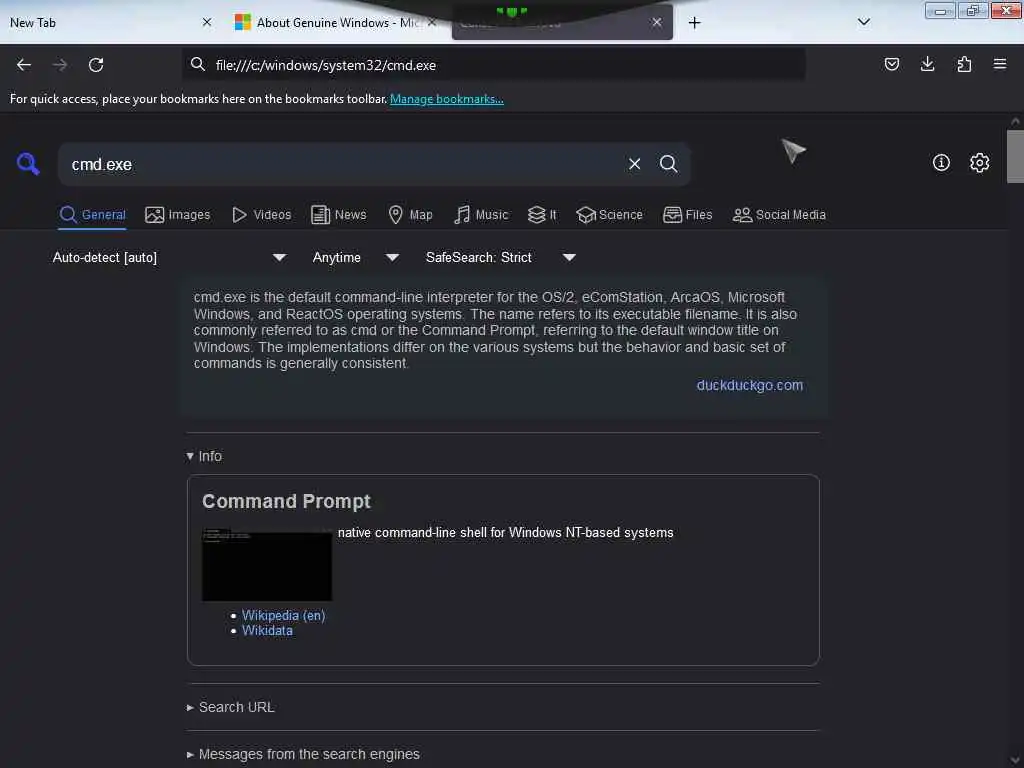Select the Videos search category
Screen dimensions: 1024x768
[262, 215]
